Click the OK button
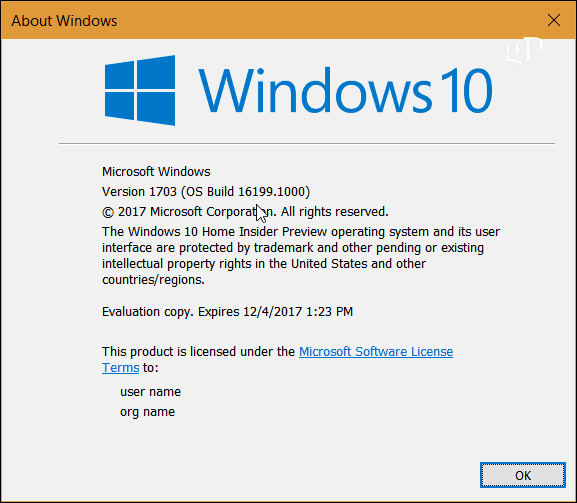The width and height of the screenshot is (577, 503). click(x=523, y=475)
